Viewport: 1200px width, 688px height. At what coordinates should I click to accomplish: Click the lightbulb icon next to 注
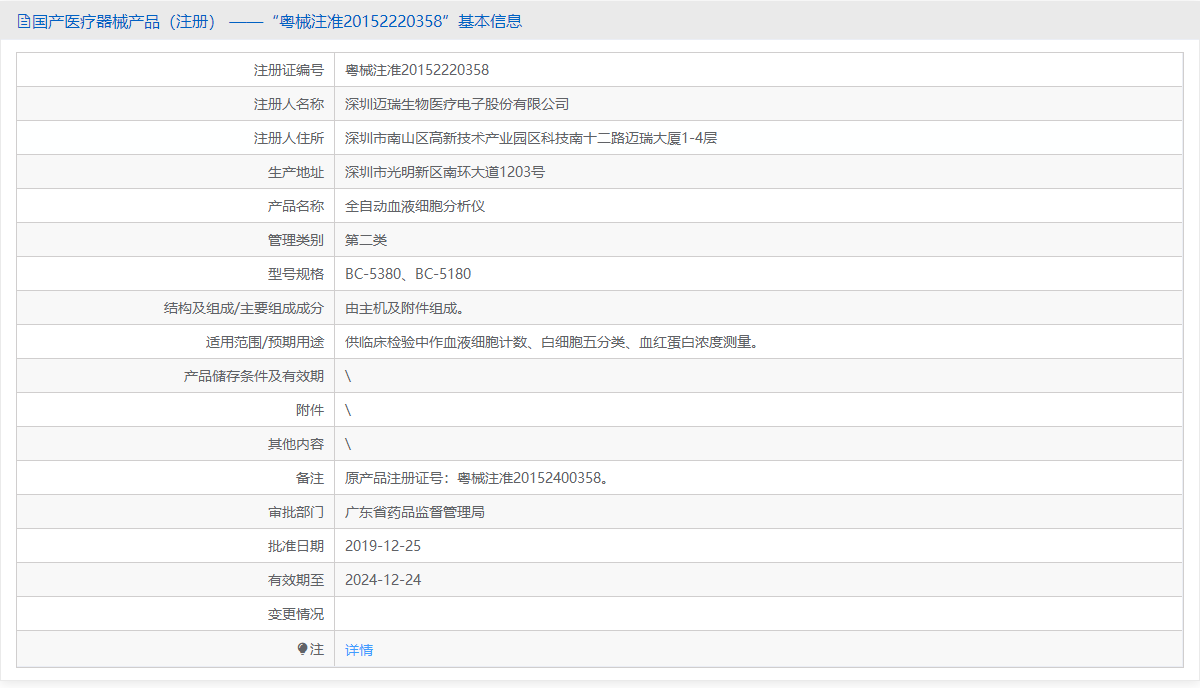[302, 649]
